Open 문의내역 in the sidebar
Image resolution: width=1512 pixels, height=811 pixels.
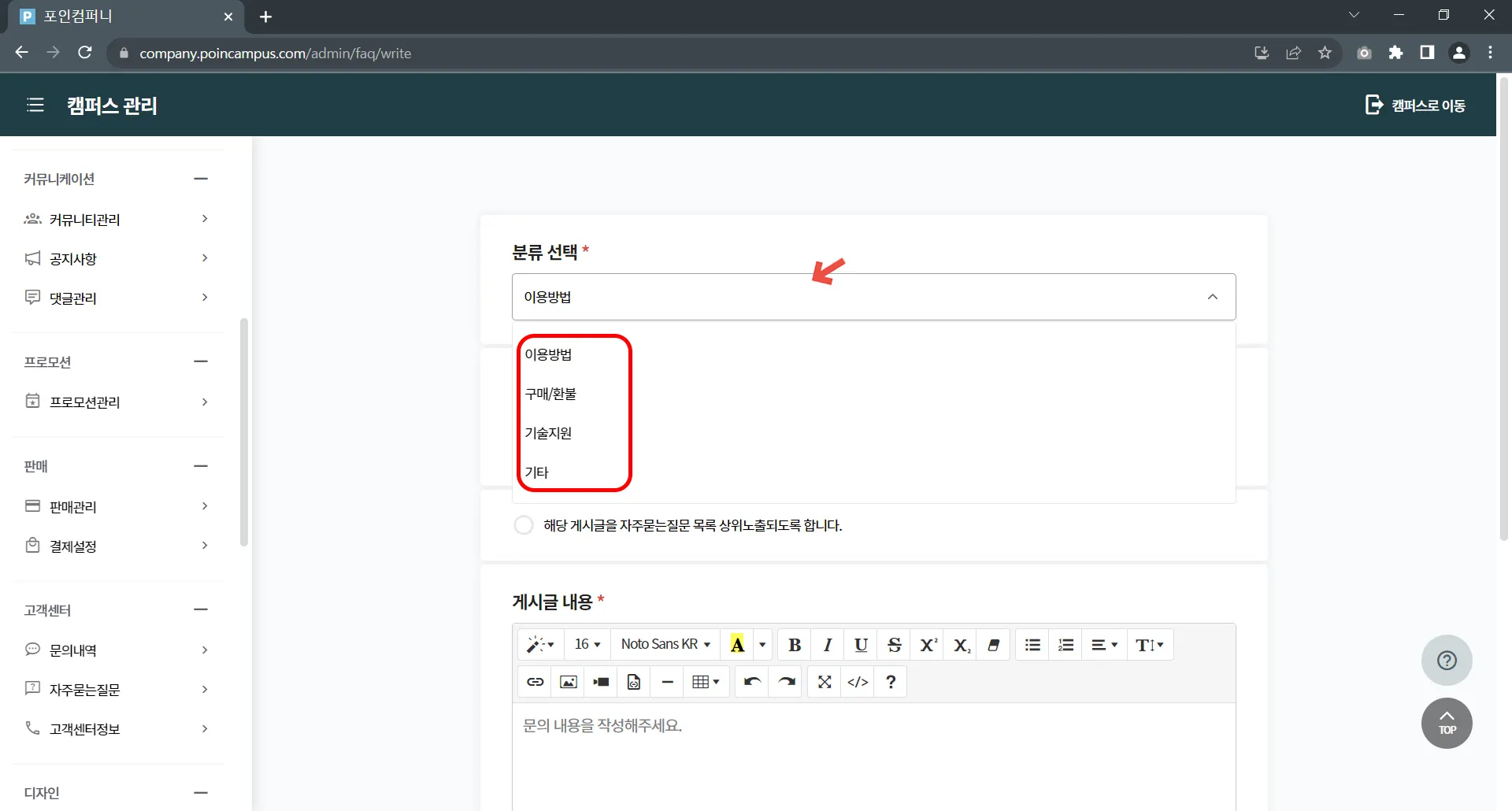click(118, 650)
